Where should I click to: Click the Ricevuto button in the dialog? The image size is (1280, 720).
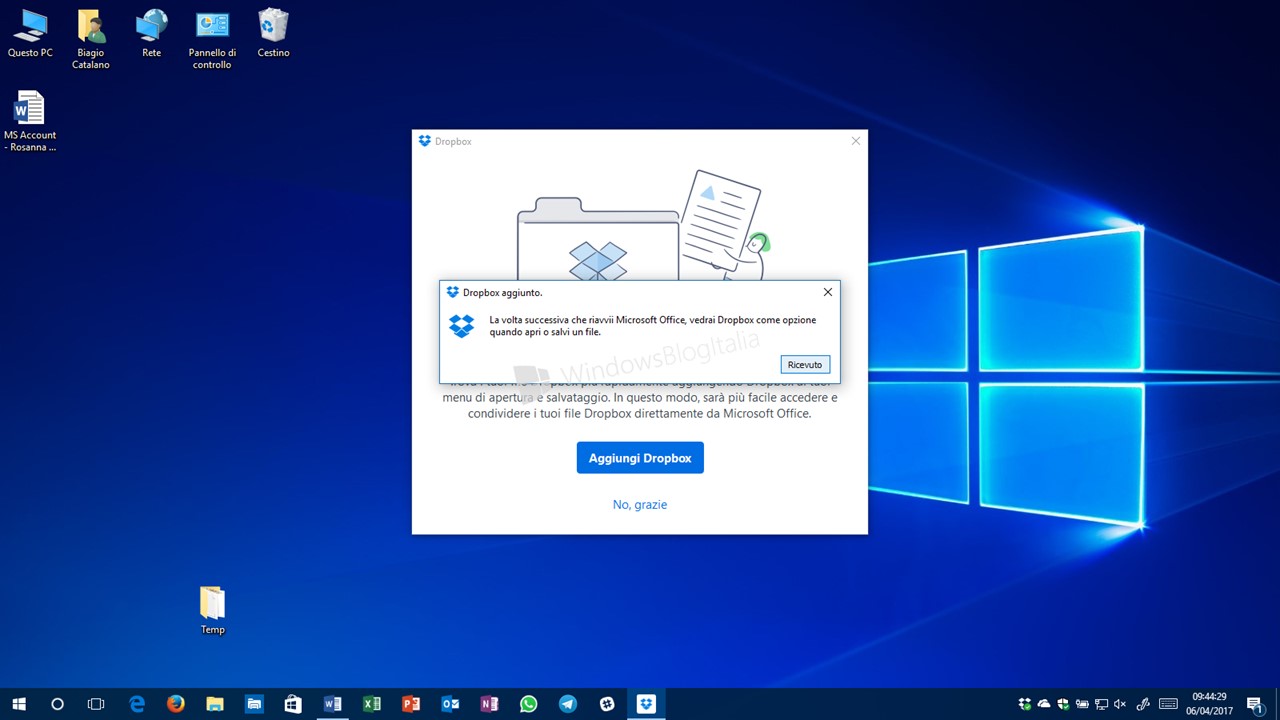(x=805, y=365)
